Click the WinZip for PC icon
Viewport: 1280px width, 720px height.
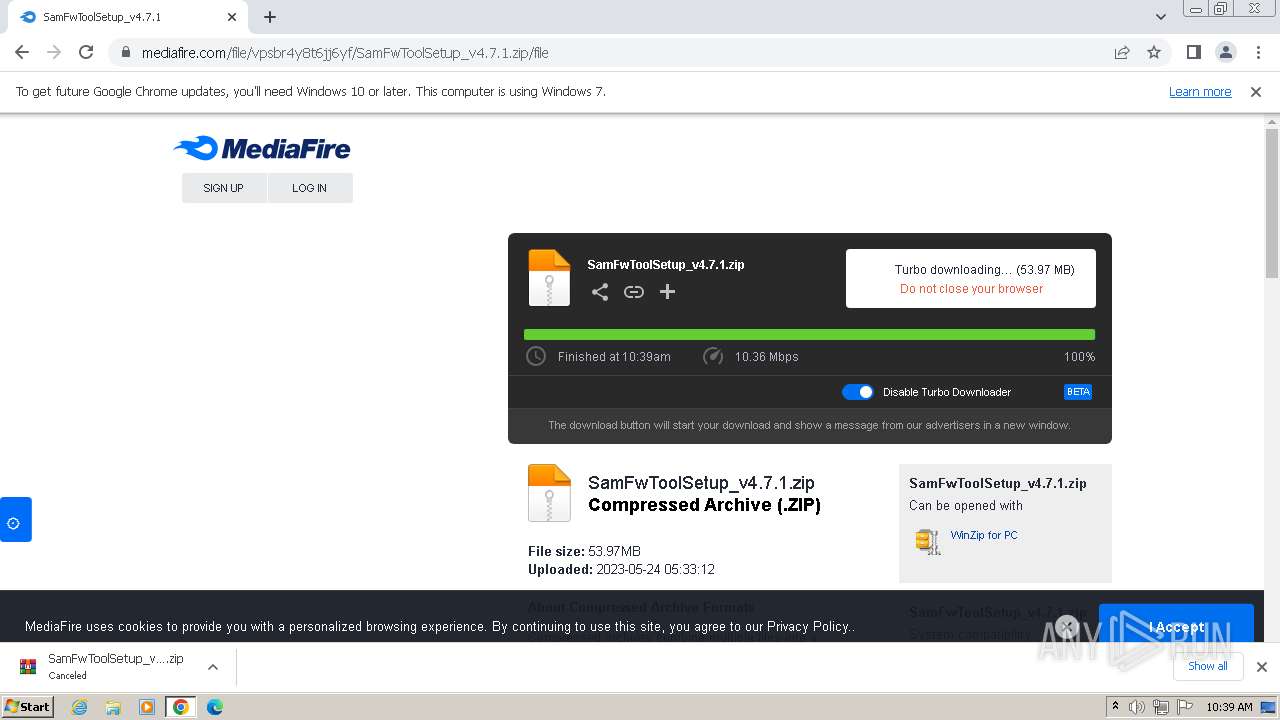point(928,540)
